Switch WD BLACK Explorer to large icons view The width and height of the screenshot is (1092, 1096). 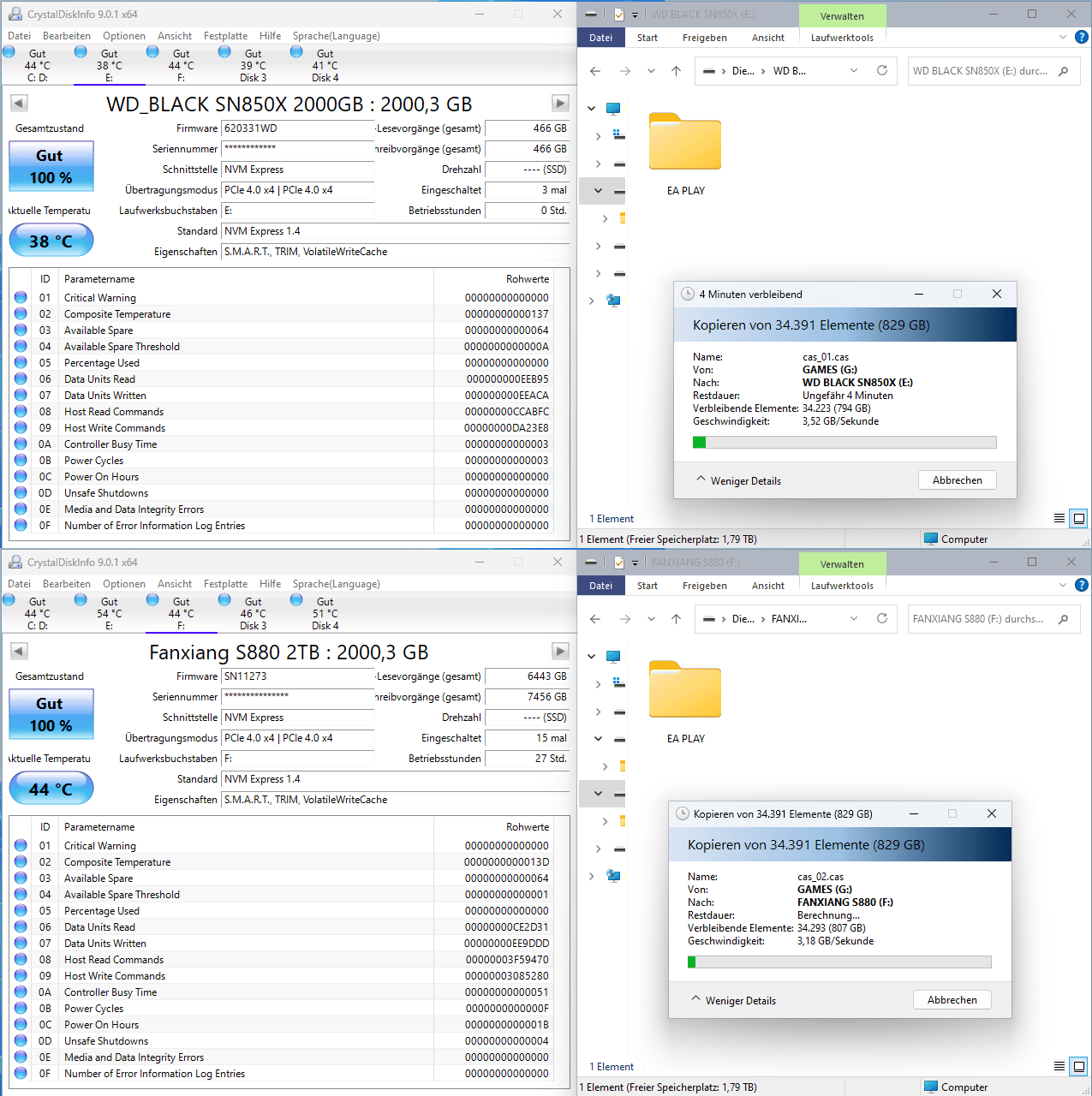pos(1079,518)
